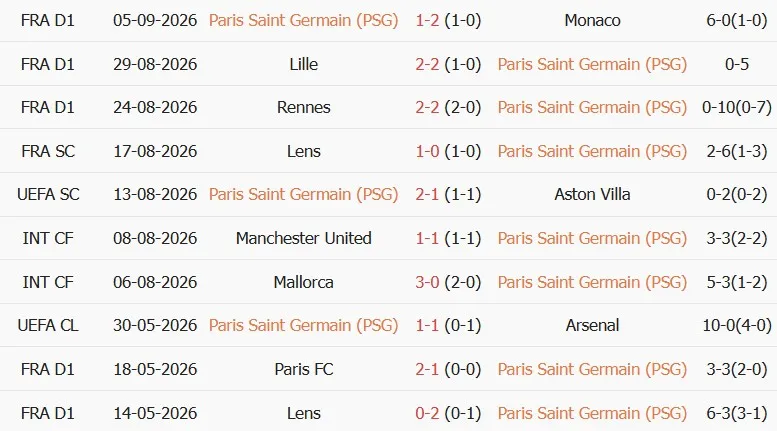Image resolution: width=777 pixels, height=431 pixels.
Task: Open the 10-0(4-0) stats for Arsenal match
Action: click(x=736, y=325)
